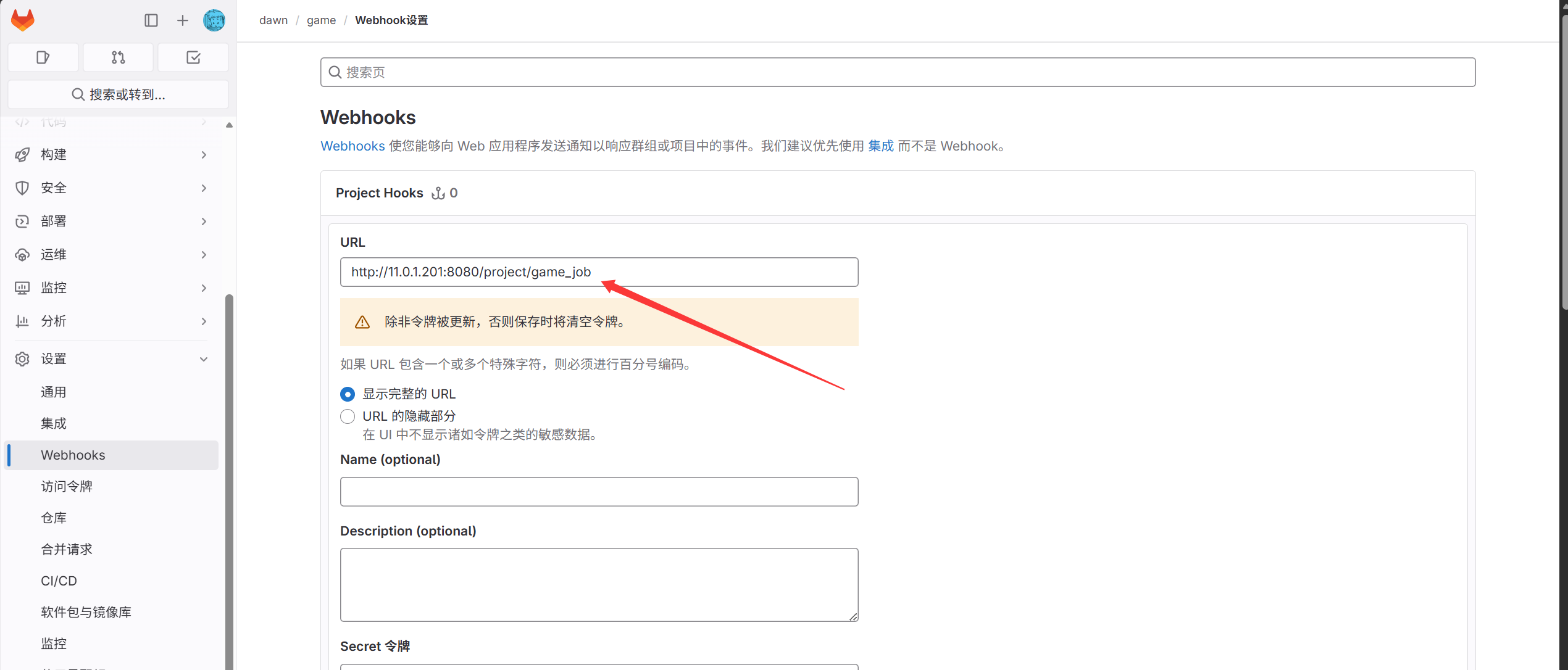
Task: Click the 分析 chart icon
Action: pyautogui.click(x=22, y=321)
